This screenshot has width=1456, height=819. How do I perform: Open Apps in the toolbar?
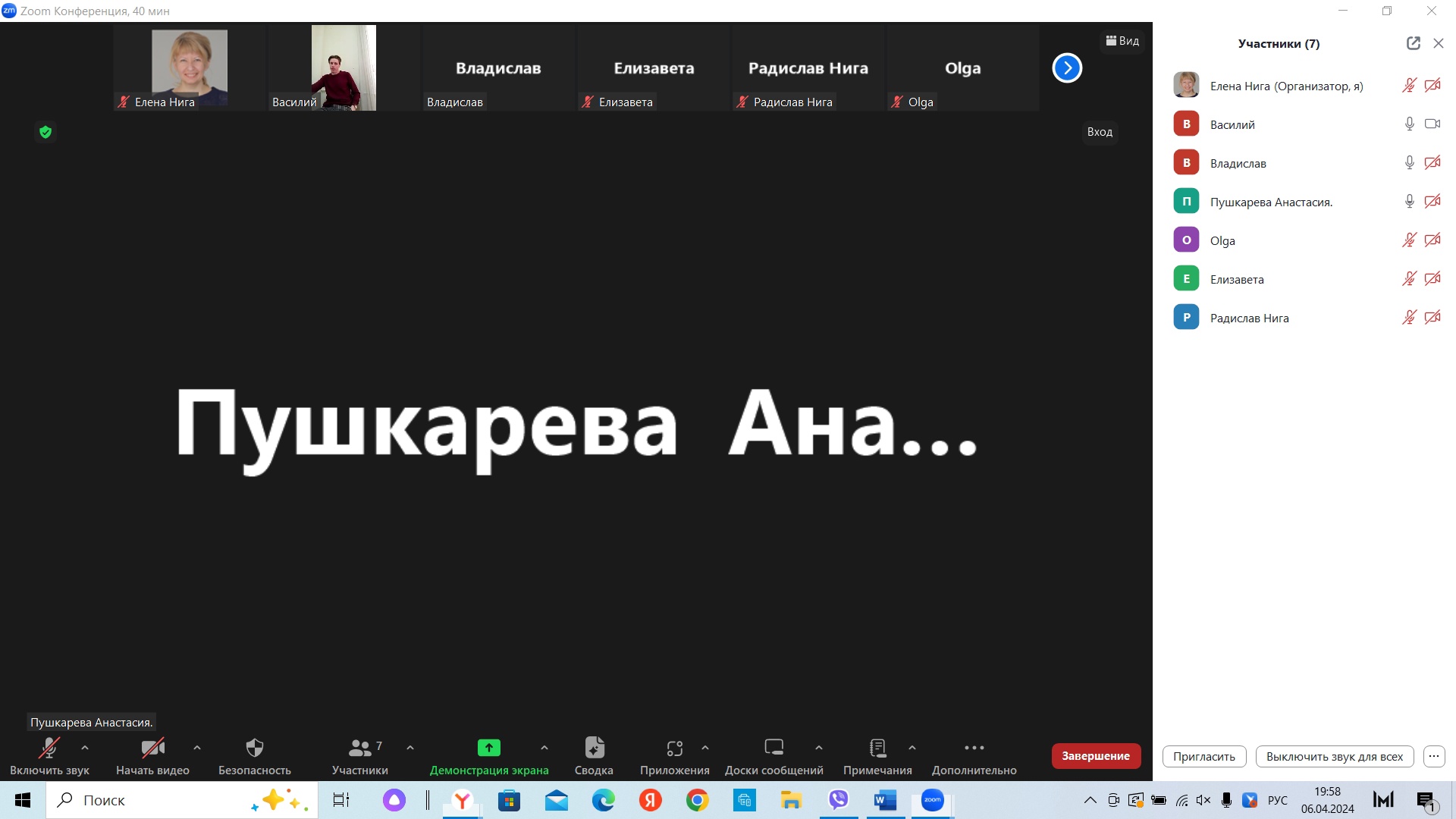click(x=674, y=748)
